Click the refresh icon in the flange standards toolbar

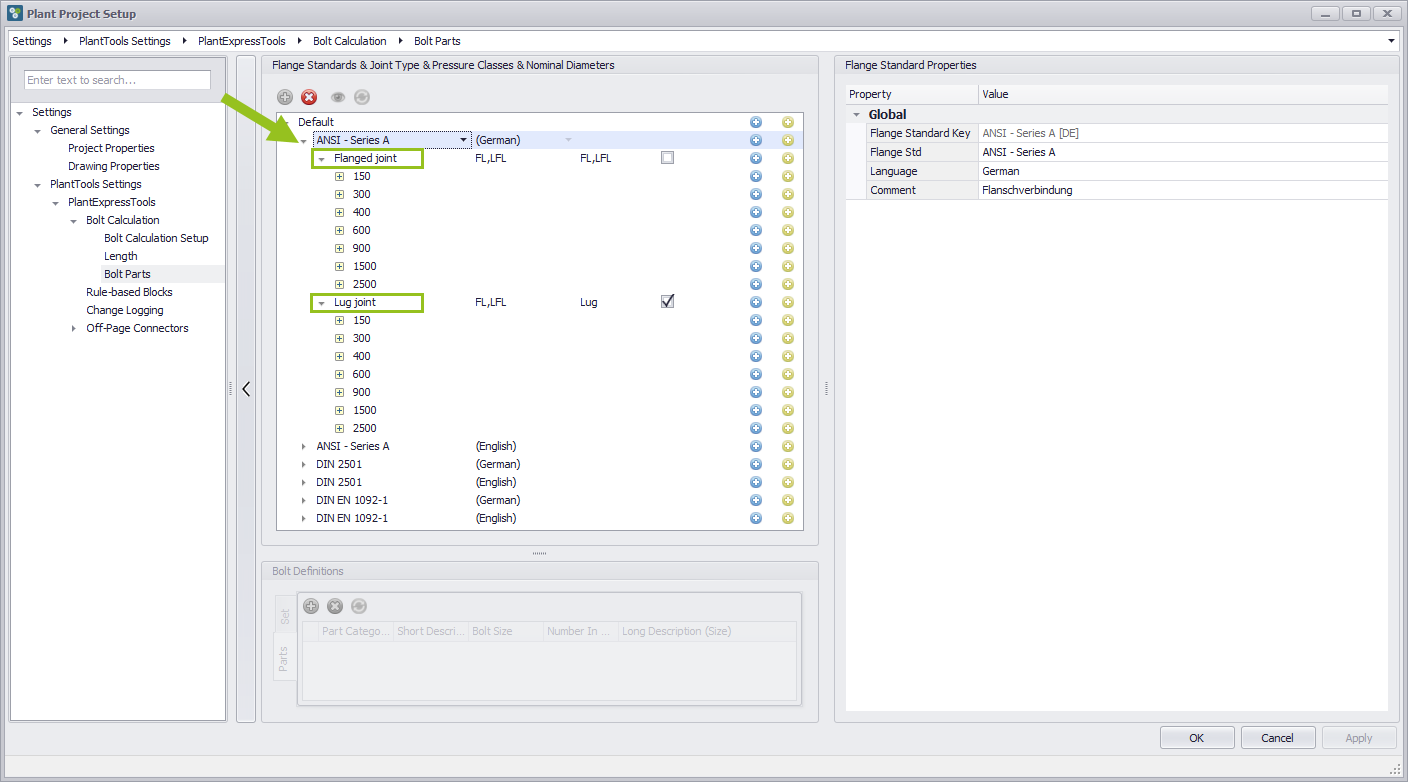362,97
